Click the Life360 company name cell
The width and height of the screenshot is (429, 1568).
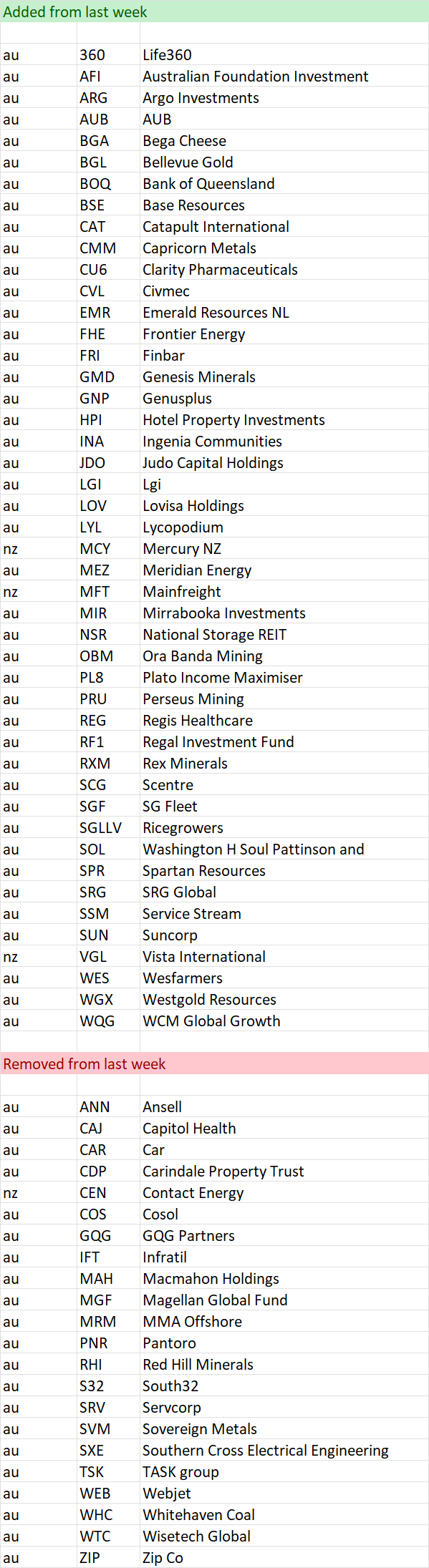click(x=284, y=54)
